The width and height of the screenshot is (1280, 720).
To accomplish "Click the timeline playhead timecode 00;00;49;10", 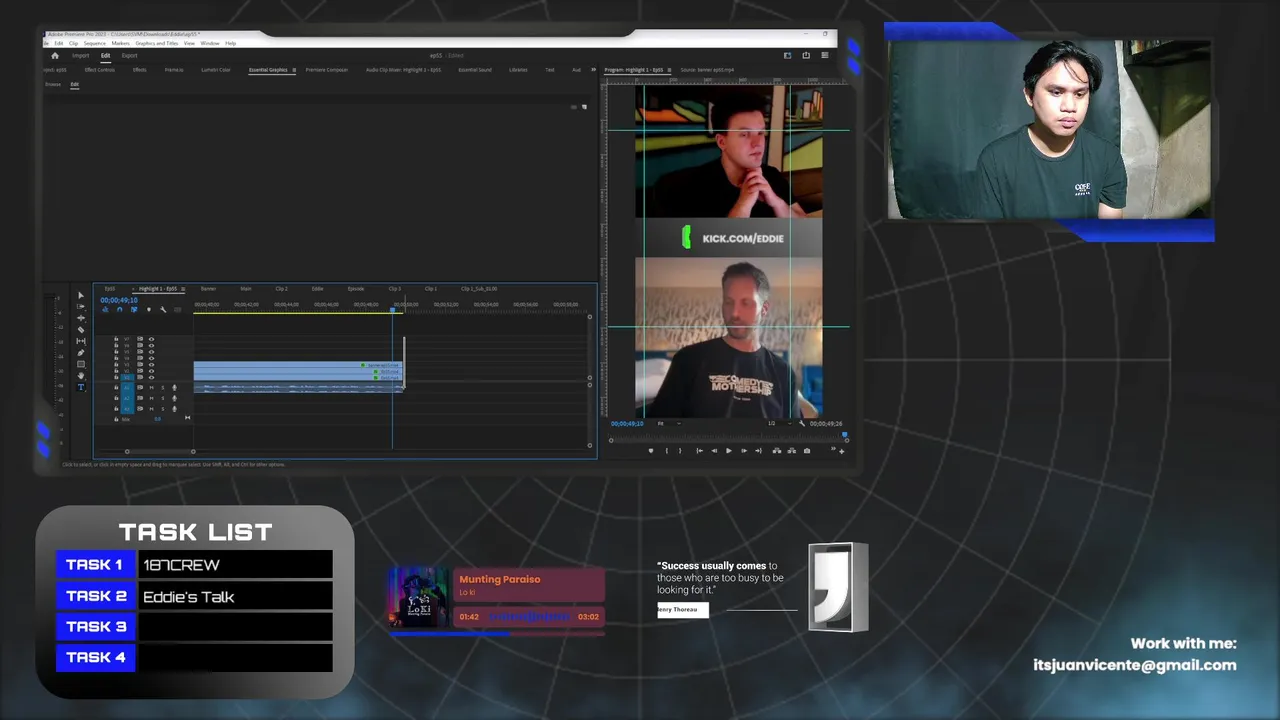I will pyautogui.click(x=118, y=300).
